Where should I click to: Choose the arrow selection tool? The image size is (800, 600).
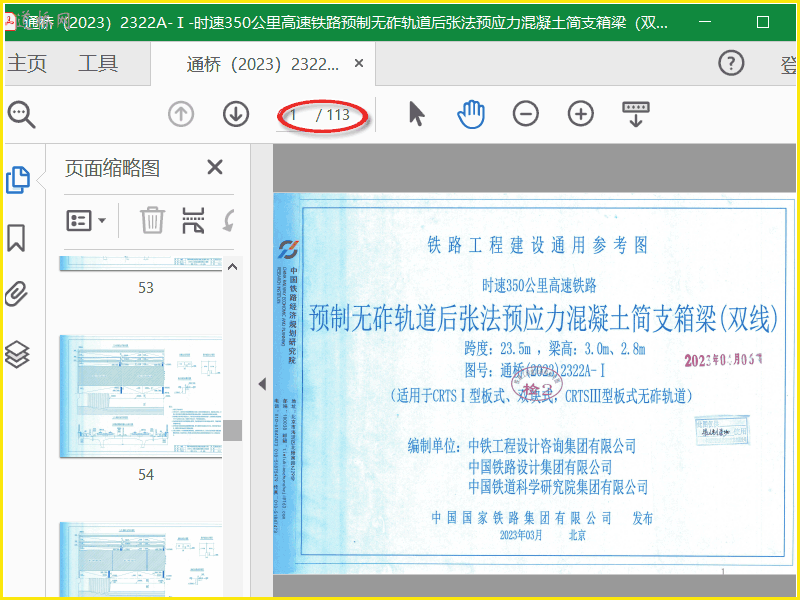tap(416, 113)
